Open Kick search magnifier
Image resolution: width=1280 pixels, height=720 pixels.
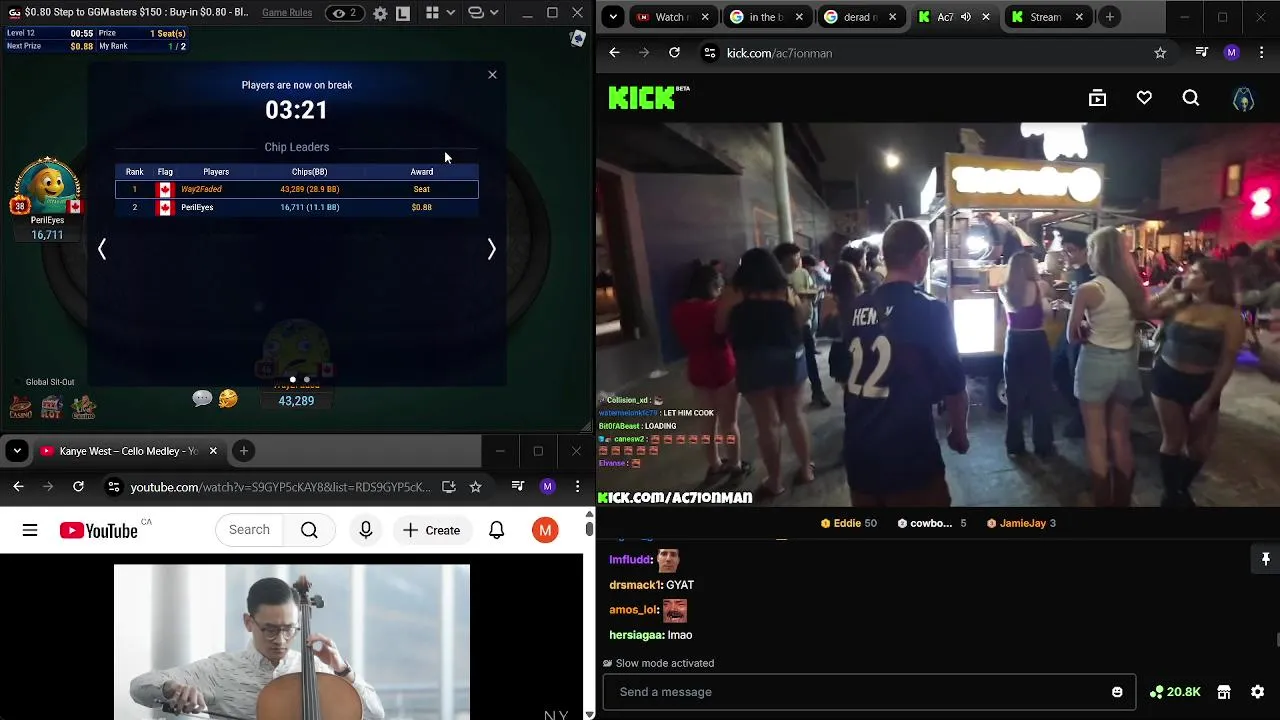[x=1191, y=98]
